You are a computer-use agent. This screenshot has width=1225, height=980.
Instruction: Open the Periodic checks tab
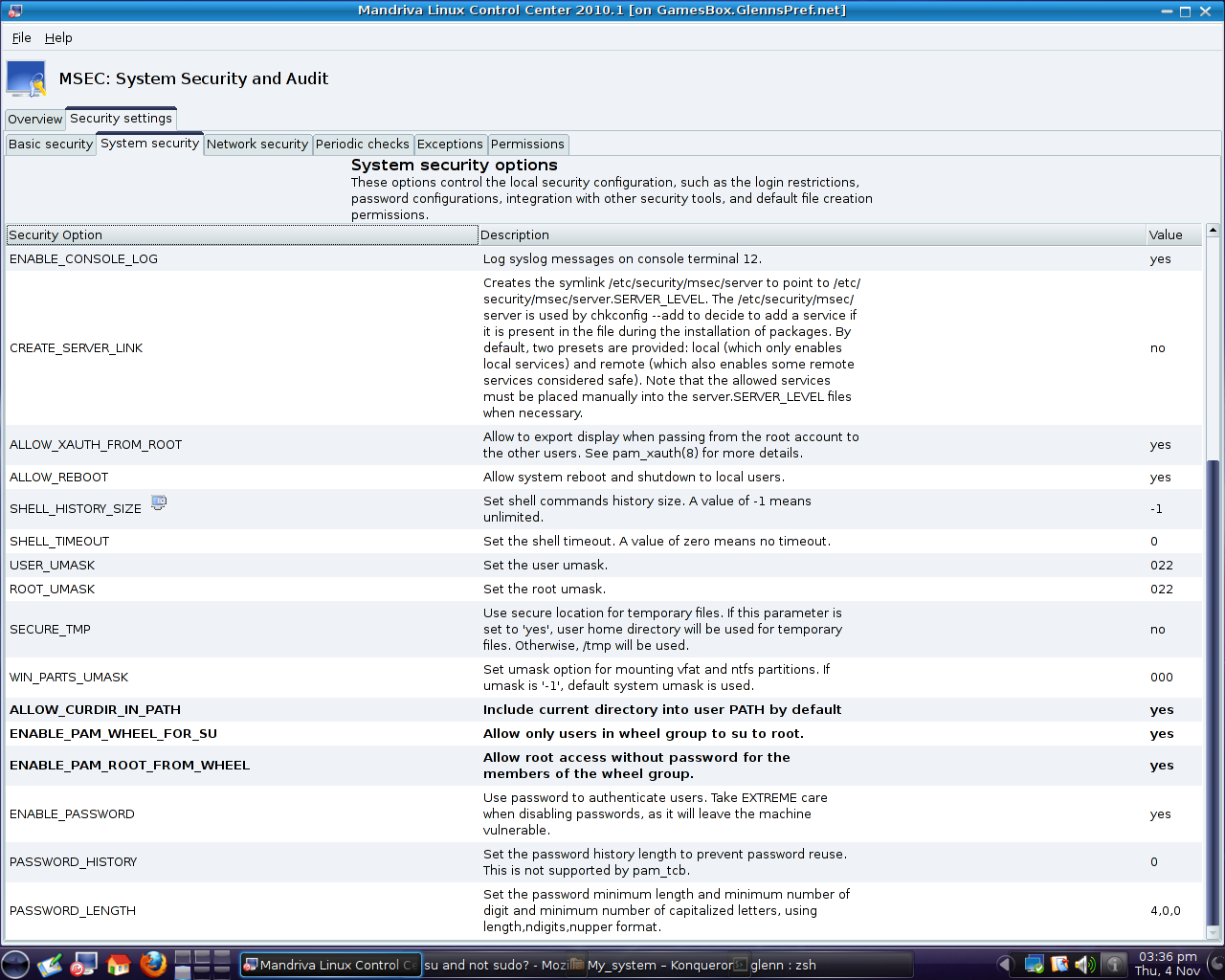click(x=363, y=144)
